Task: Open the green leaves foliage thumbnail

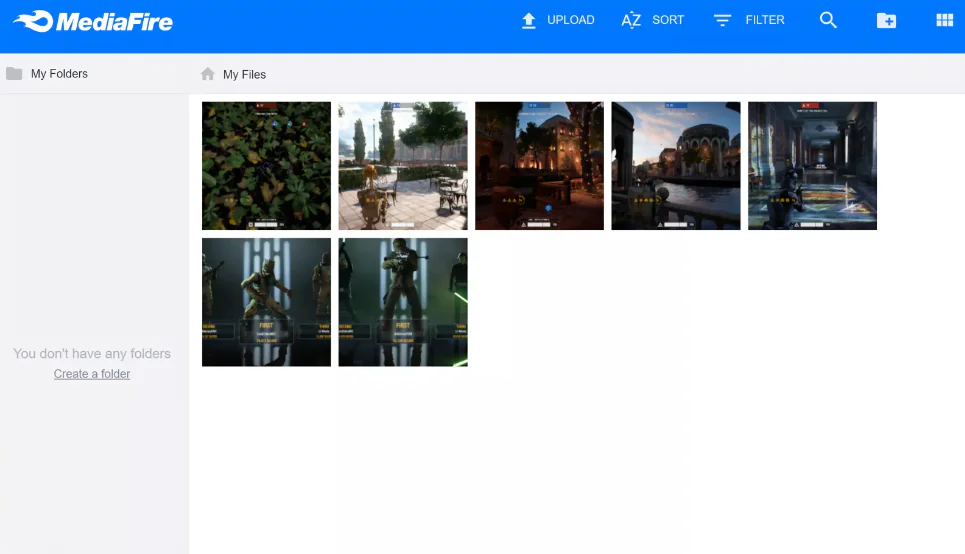Action: [x=266, y=166]
